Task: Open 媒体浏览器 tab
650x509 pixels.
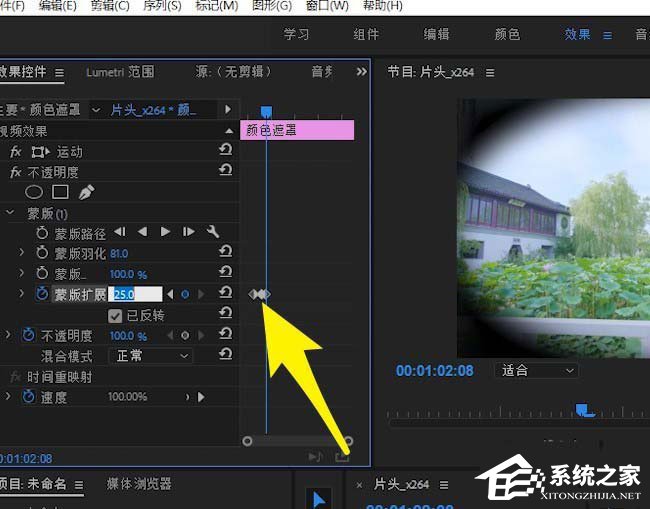Action: tap(139, 484)
